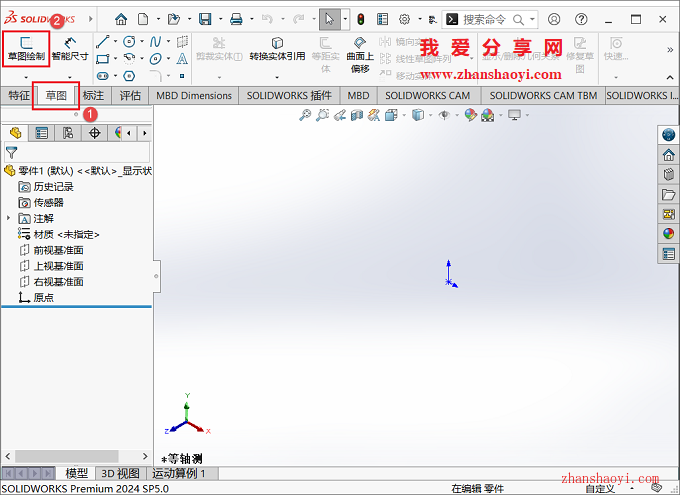Toggle the feature tree filter icon
The height and width of the screenshot is (495, 680).
click(x=12, y=153)
